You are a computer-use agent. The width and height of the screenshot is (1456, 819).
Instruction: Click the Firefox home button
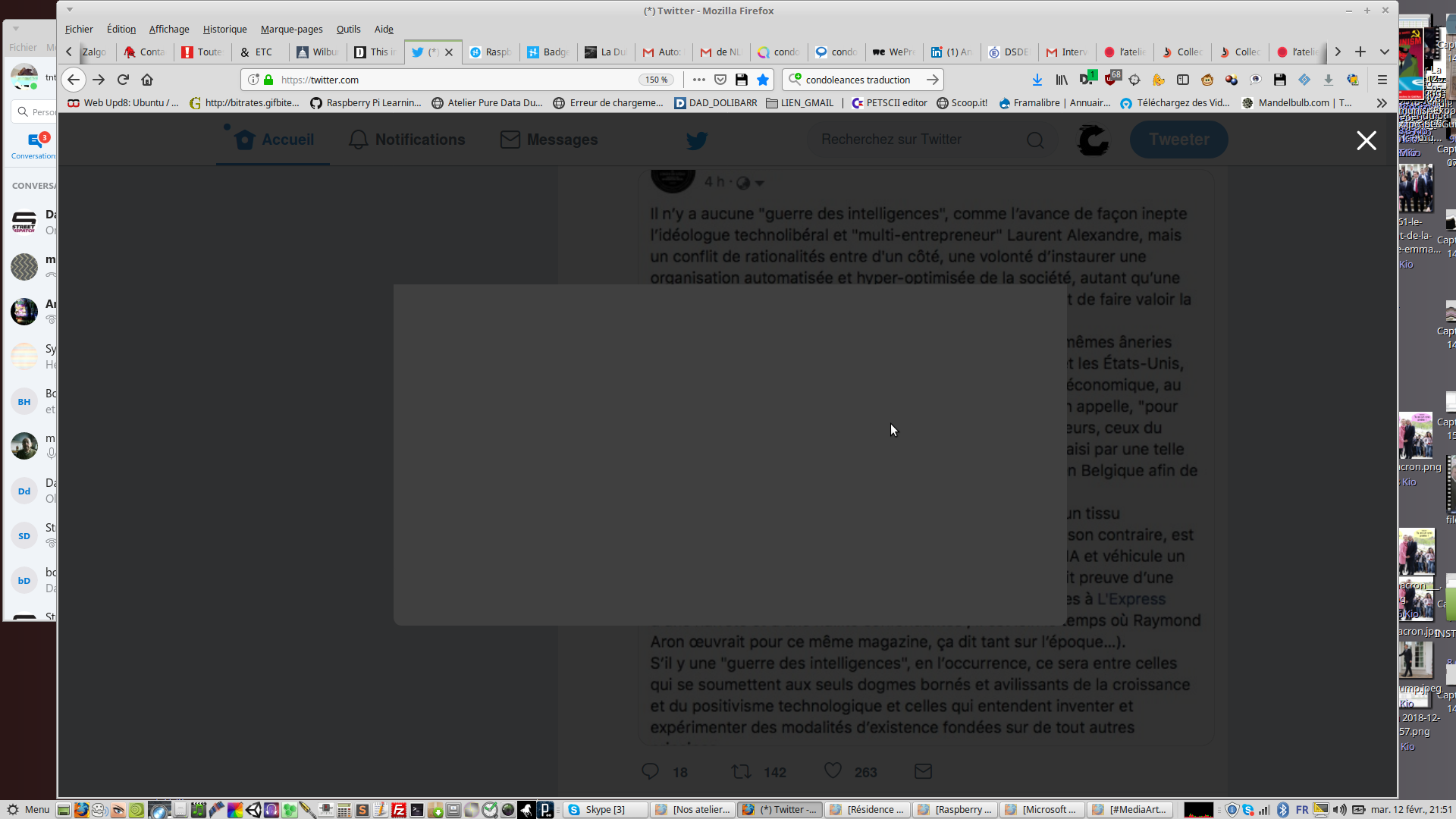point(147,80)
